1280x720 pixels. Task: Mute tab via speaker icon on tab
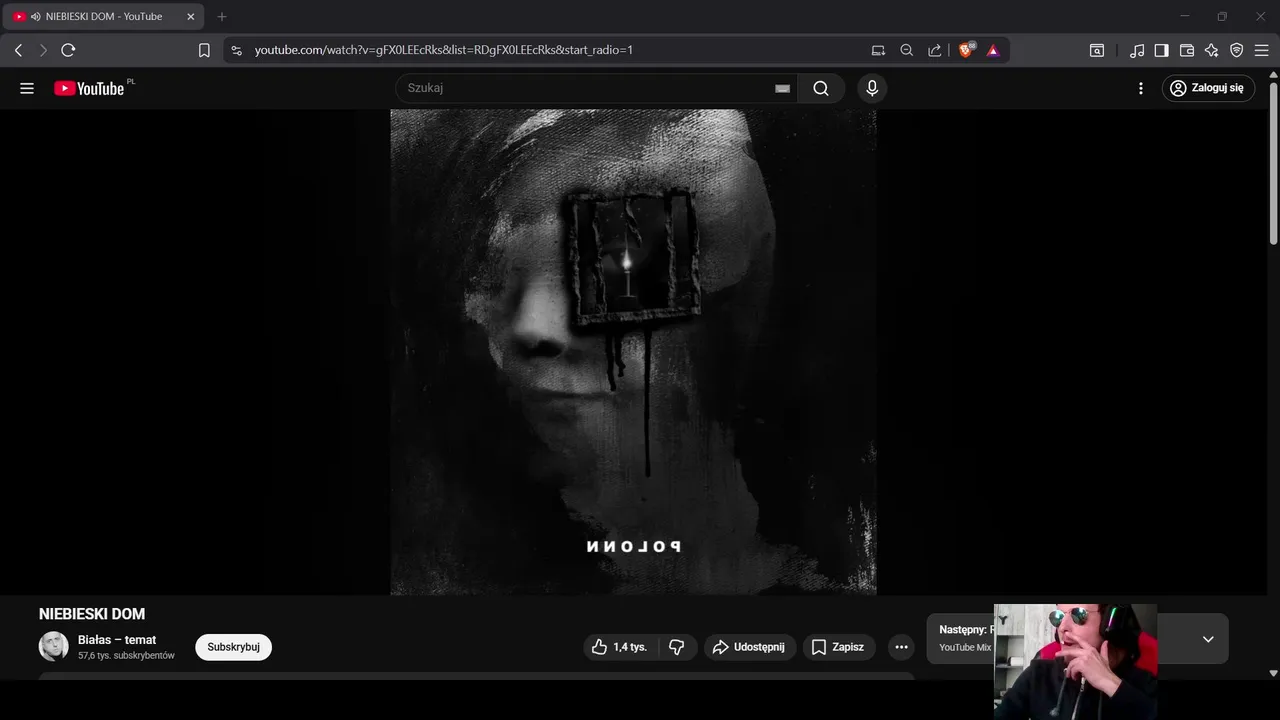coord(36,16)
